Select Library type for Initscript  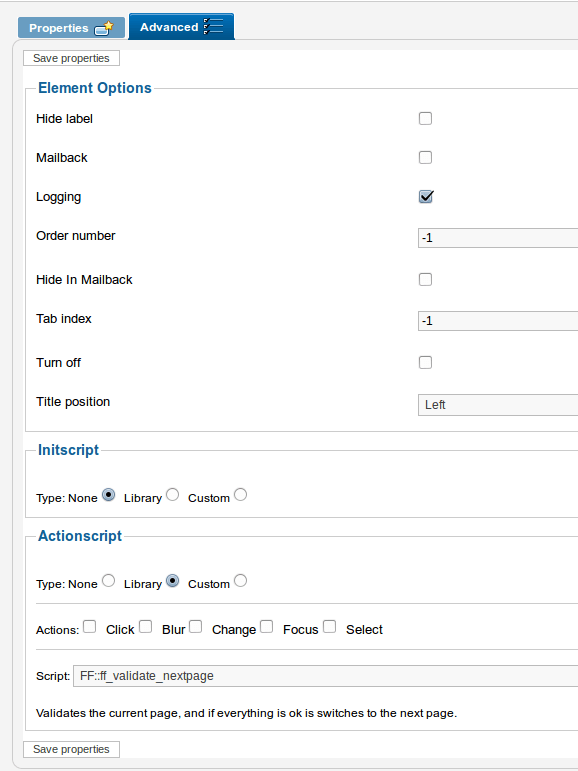pos(172,495)
